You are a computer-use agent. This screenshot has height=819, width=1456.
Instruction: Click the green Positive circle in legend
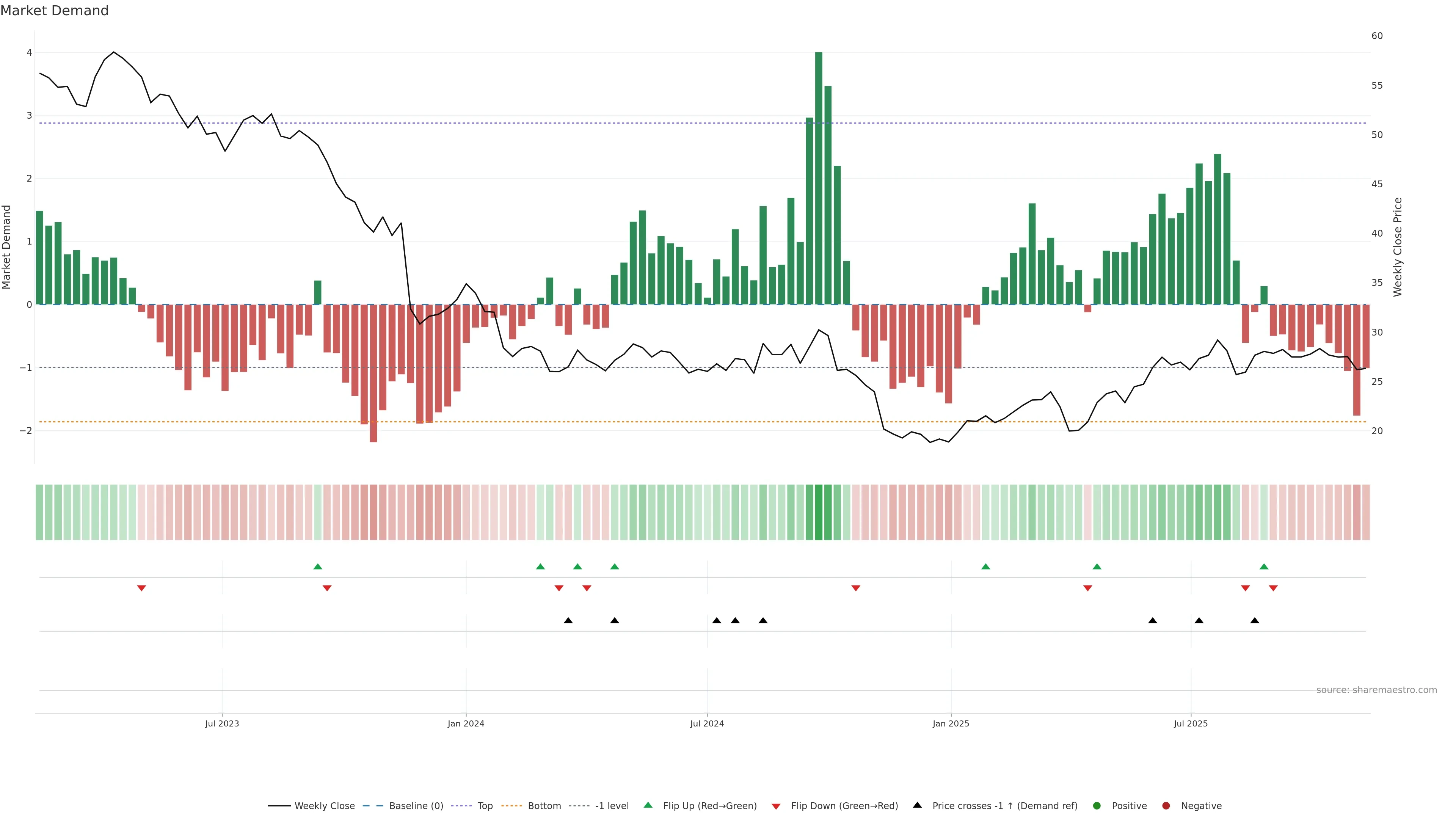click(1097, 805)
